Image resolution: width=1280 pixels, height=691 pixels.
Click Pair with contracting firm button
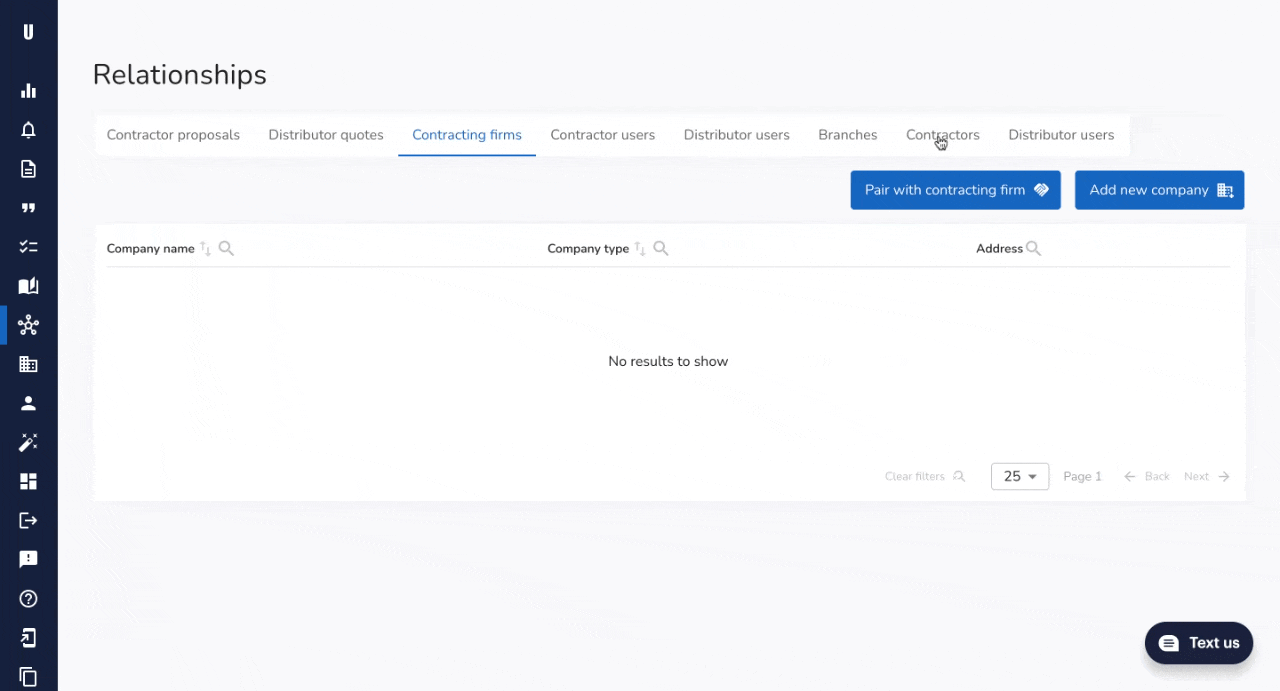coord(955,190)
